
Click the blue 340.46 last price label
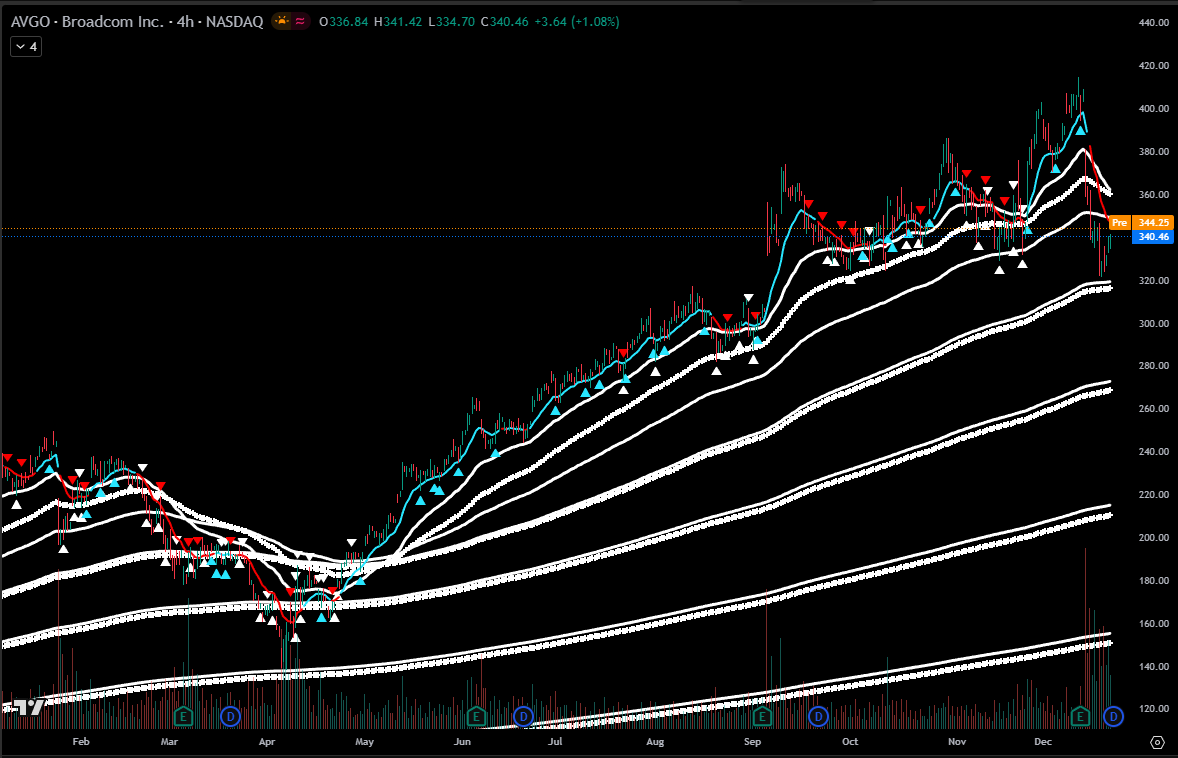(x=1153, y=237)
